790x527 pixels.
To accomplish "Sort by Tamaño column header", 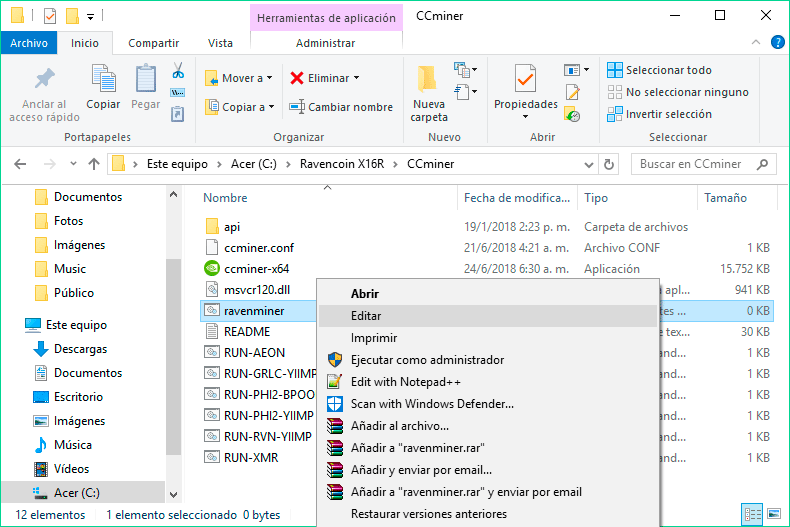I will click(725, 198).
